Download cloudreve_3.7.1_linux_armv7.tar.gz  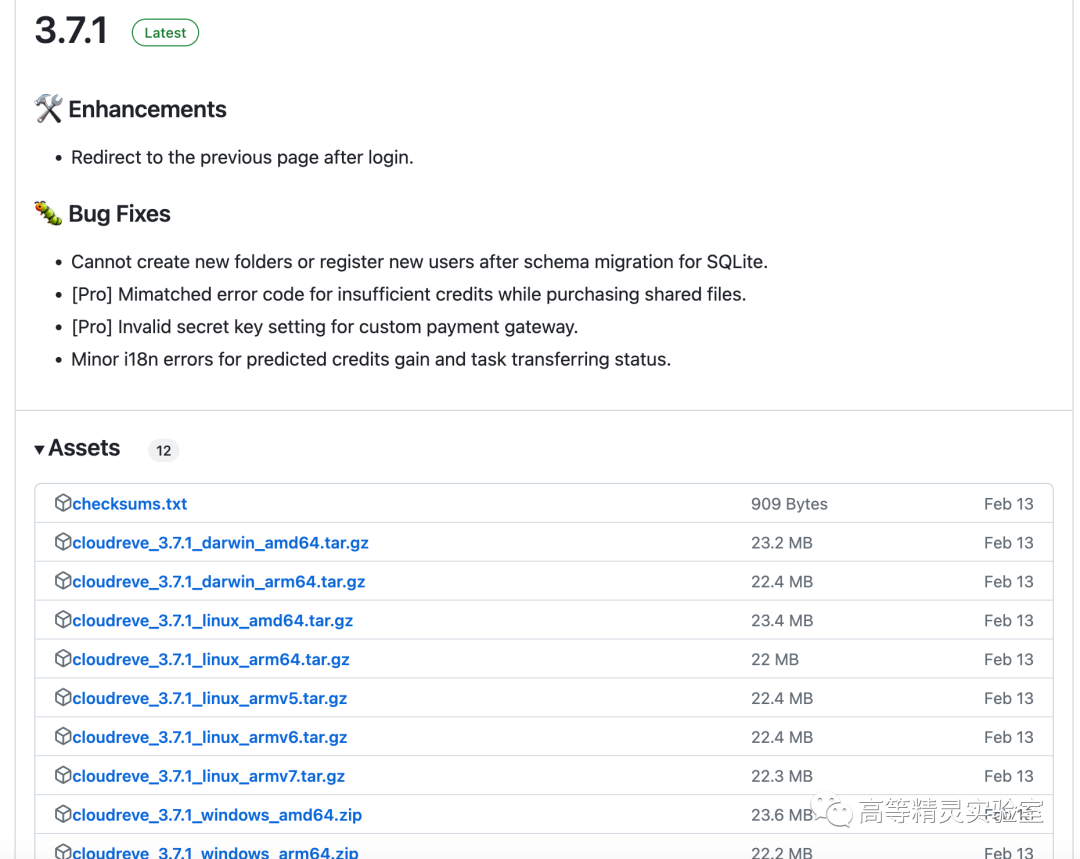209,776
